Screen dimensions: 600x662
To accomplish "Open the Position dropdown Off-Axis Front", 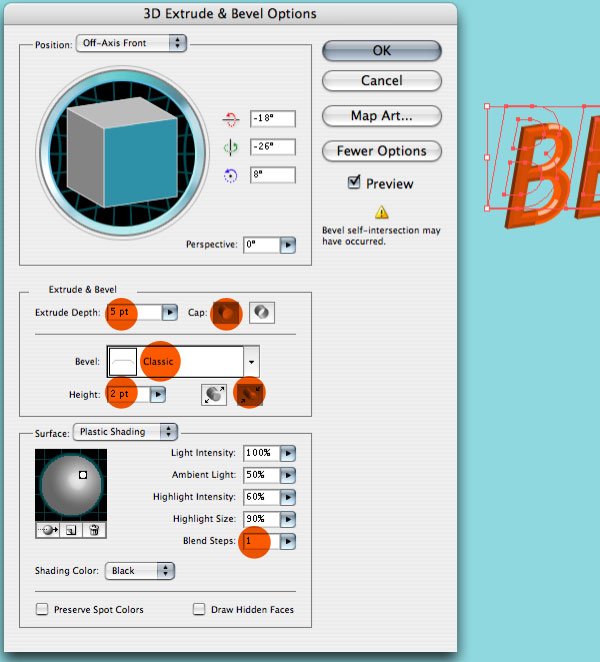I will click(131, 43).
